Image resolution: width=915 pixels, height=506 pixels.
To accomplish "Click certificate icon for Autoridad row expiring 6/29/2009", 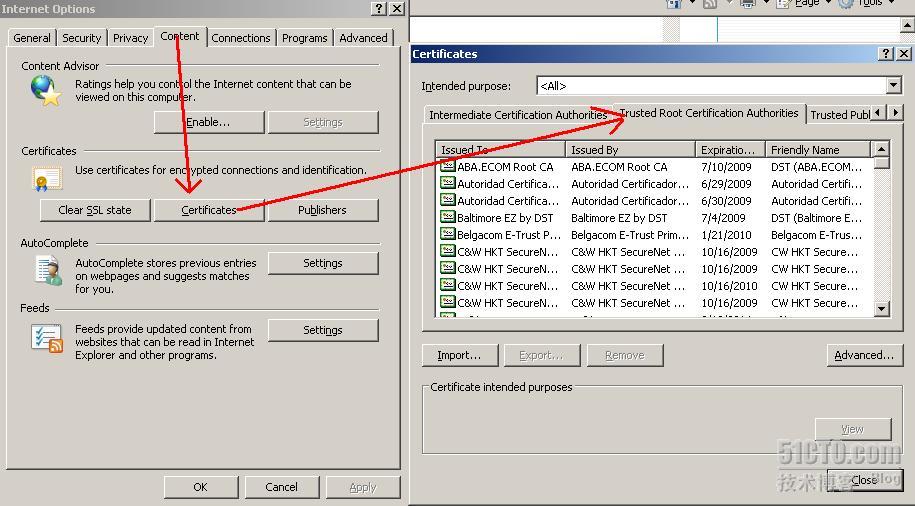I will (x=448, y=183).
